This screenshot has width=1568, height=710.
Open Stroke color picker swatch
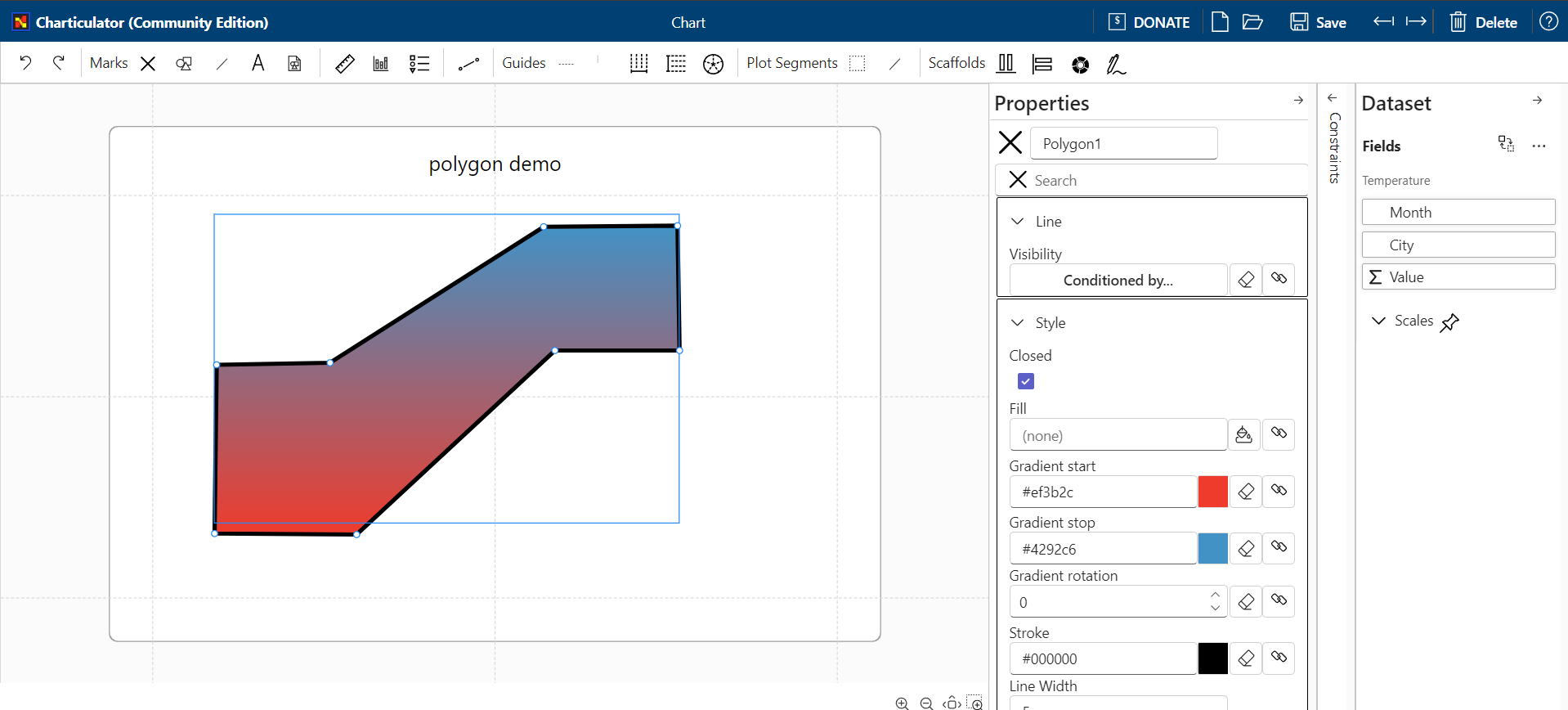1212,658
